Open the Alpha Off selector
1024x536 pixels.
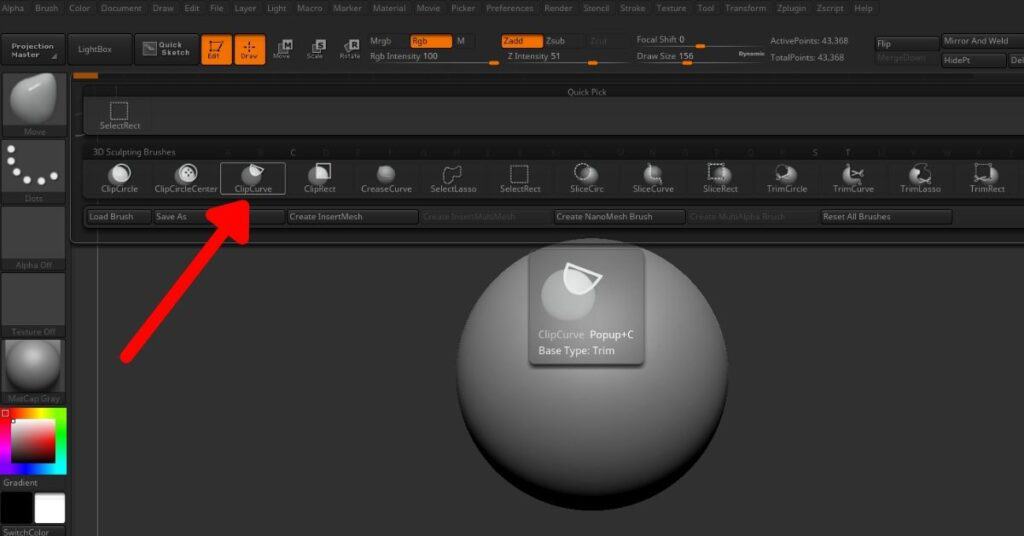pyautogui.click(x=34, y=238)
